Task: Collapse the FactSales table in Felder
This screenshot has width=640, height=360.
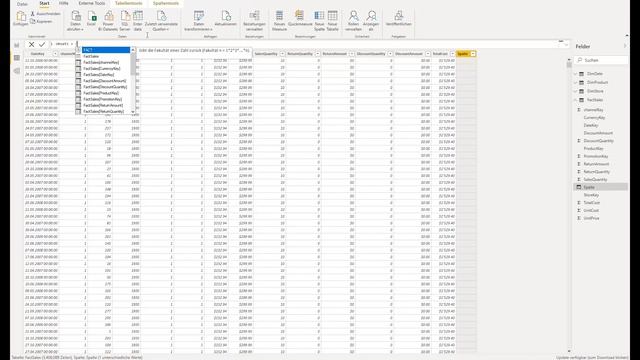Action: click(576, 100)
